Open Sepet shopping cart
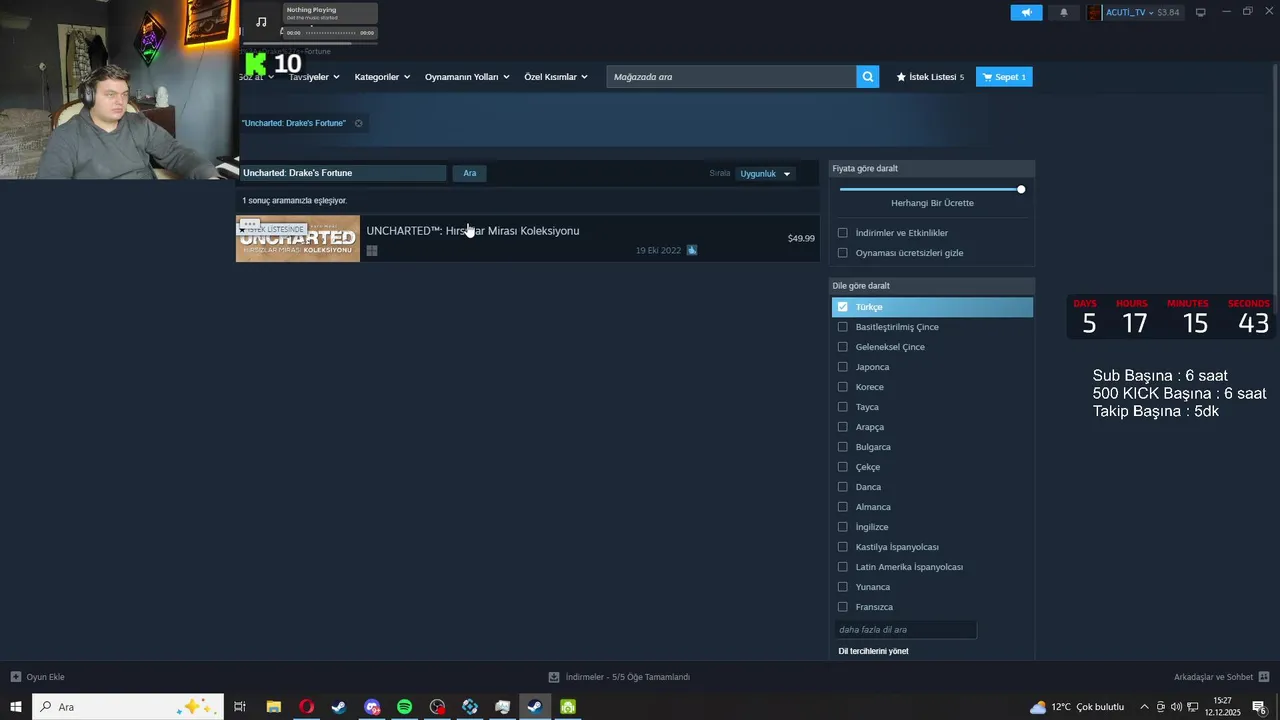The width and height of the screenshot is (1280, 720). click(1004, 77)
